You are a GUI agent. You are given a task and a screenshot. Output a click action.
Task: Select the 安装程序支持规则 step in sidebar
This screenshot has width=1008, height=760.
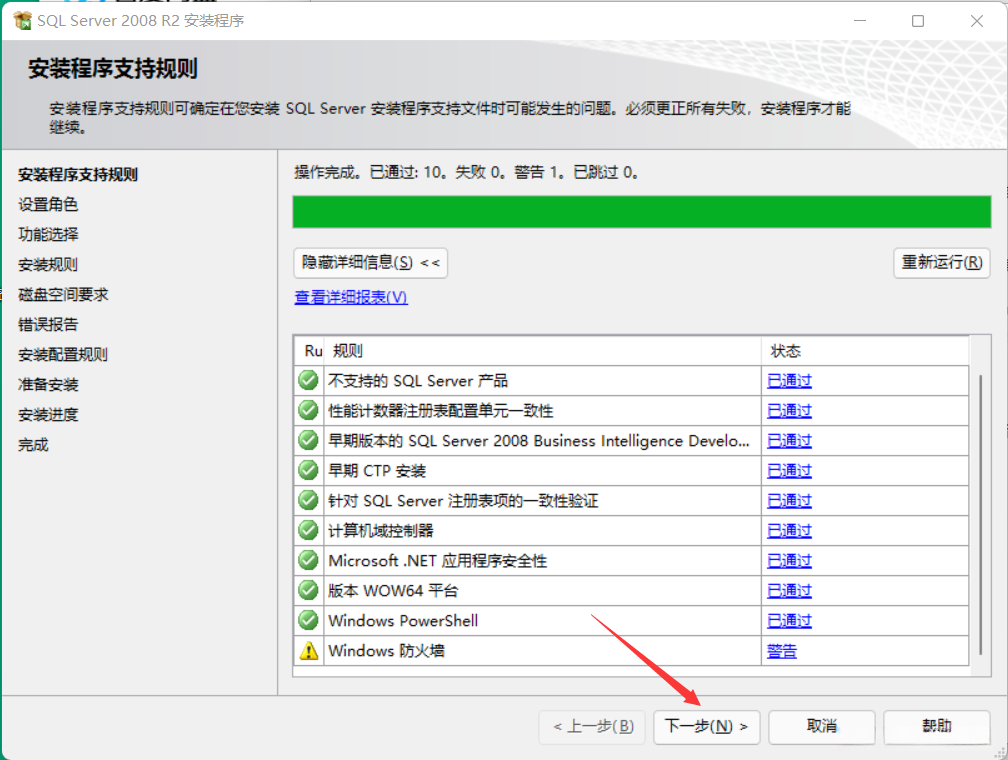78,174
